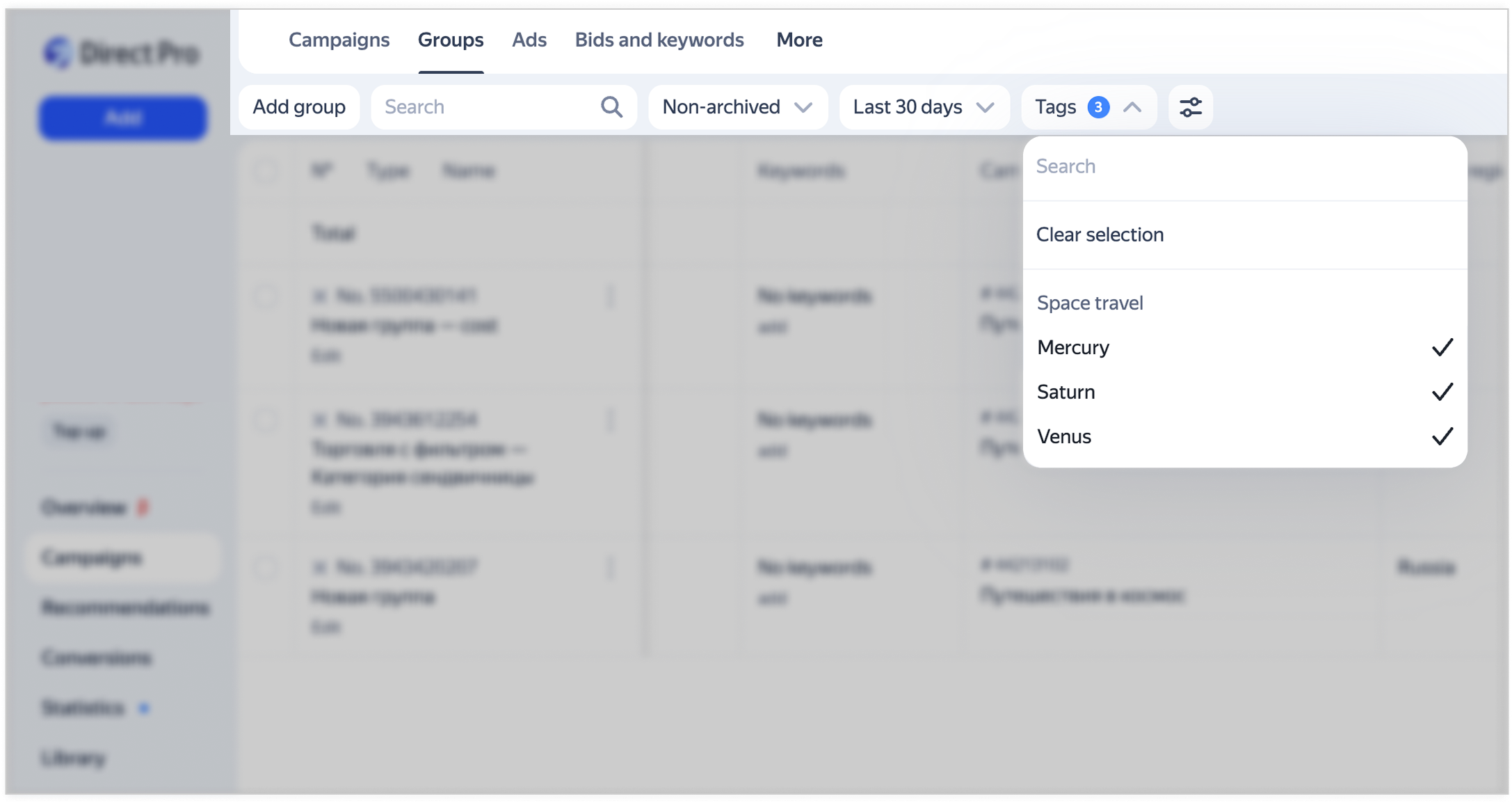Open the More menu

pos(799,40)
